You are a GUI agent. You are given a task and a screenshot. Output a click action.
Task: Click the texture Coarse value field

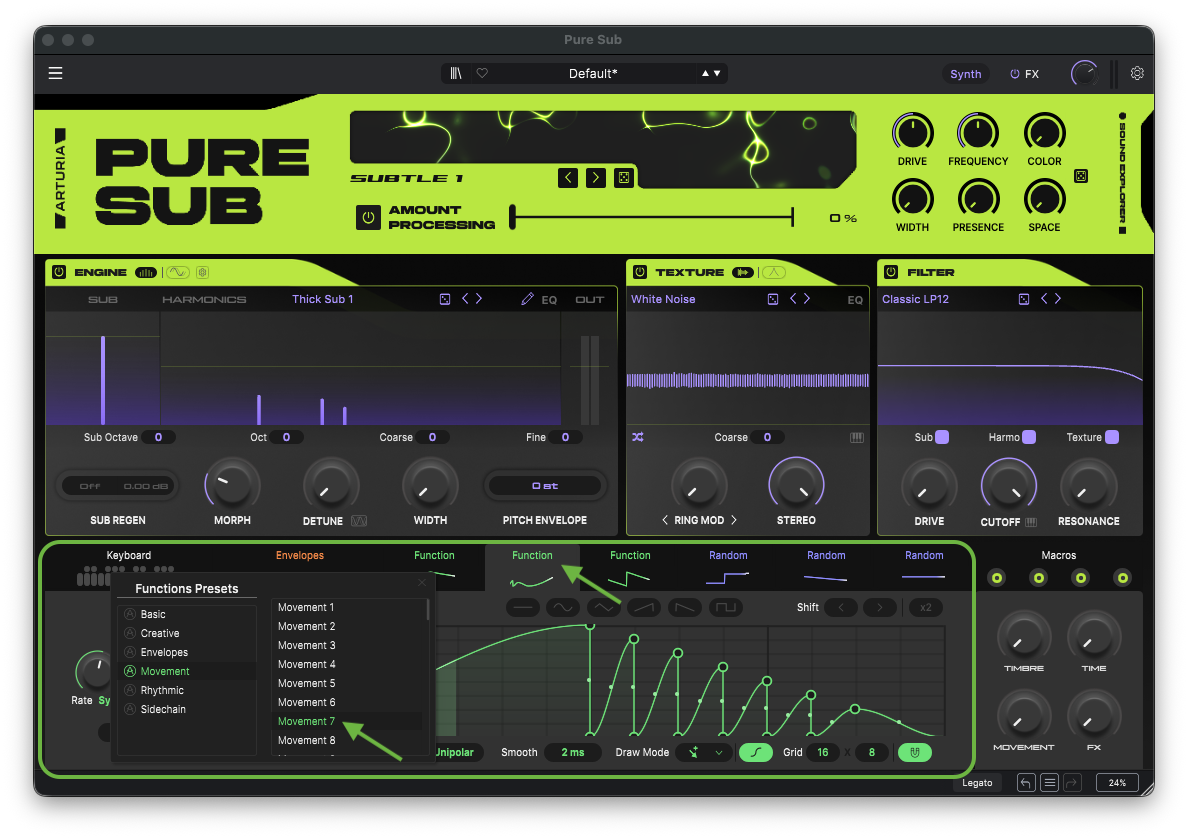click(768, 437)
